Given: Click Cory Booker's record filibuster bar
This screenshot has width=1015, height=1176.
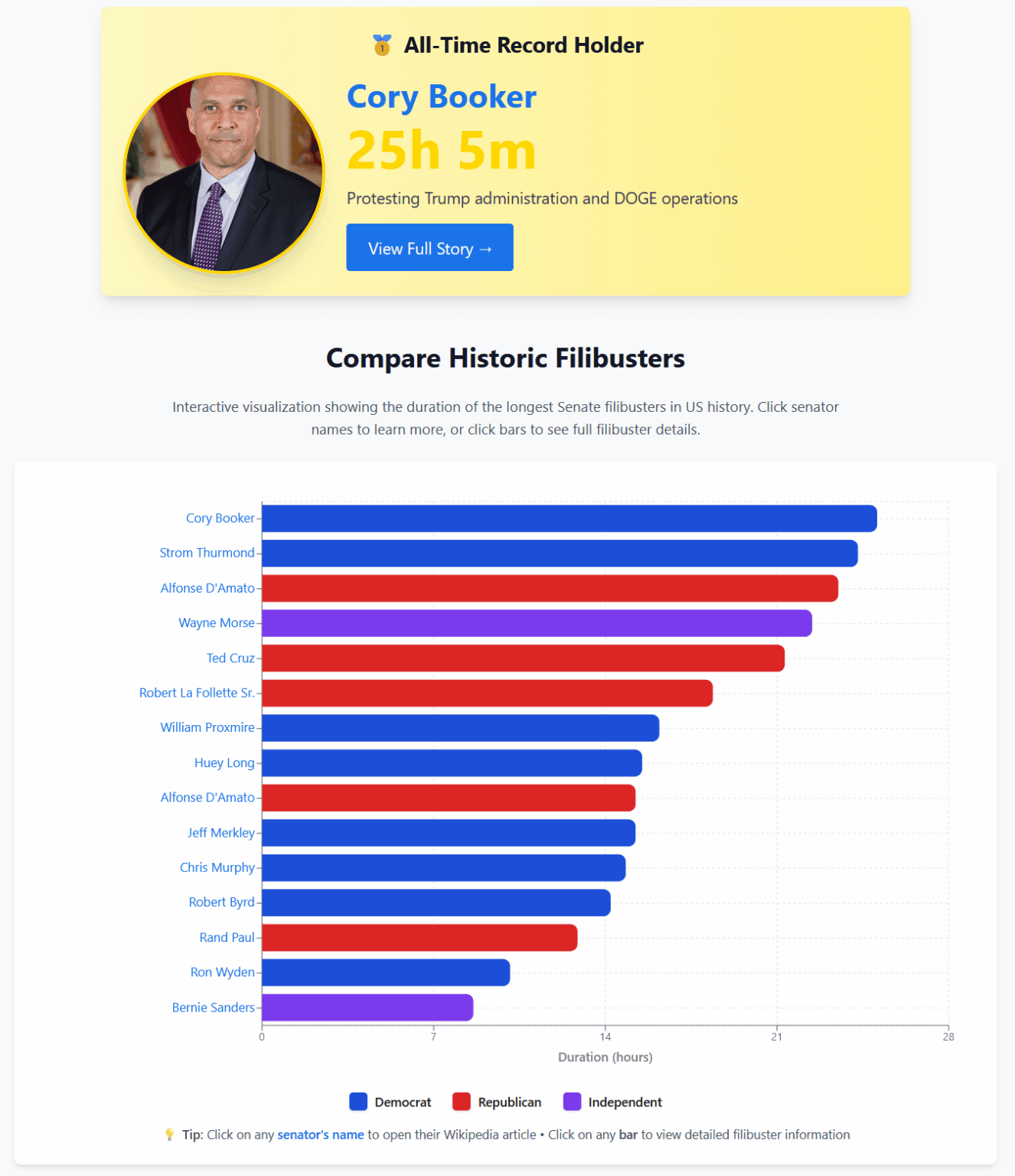Looking at the screenshot, I should (x=566, y=518).
